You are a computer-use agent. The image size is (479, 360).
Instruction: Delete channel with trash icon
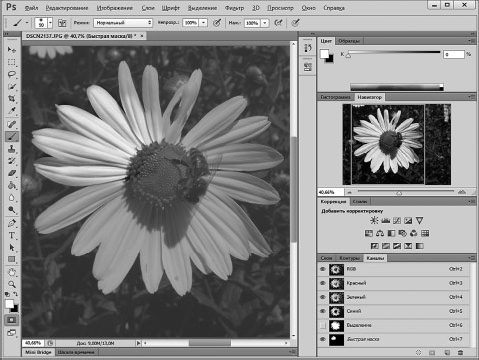461,352
